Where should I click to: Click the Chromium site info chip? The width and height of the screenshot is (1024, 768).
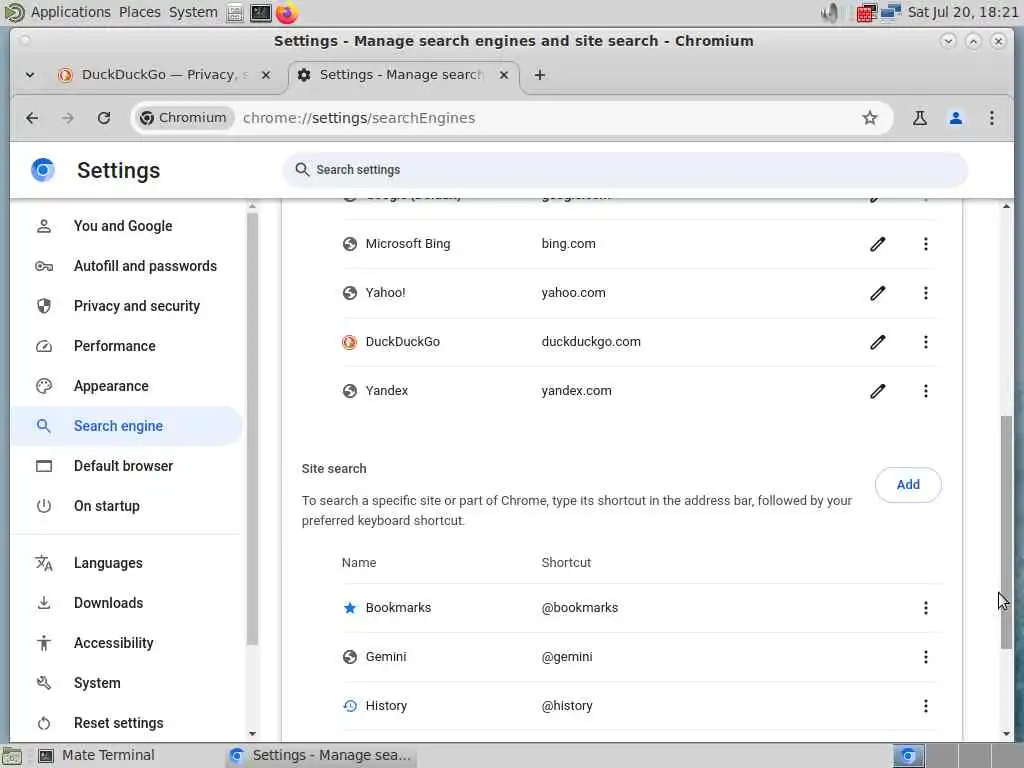[x=184, y=118]
